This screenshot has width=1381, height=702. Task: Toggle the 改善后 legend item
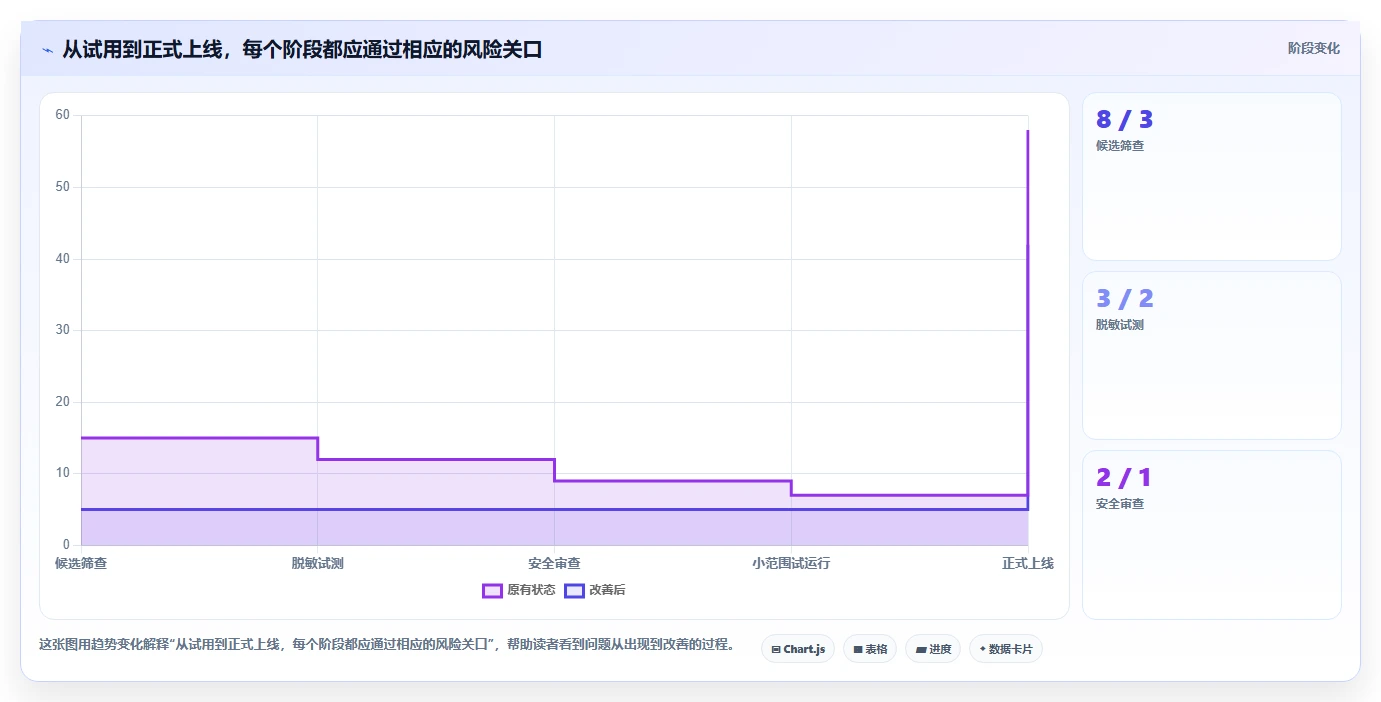tap(595, 590)
